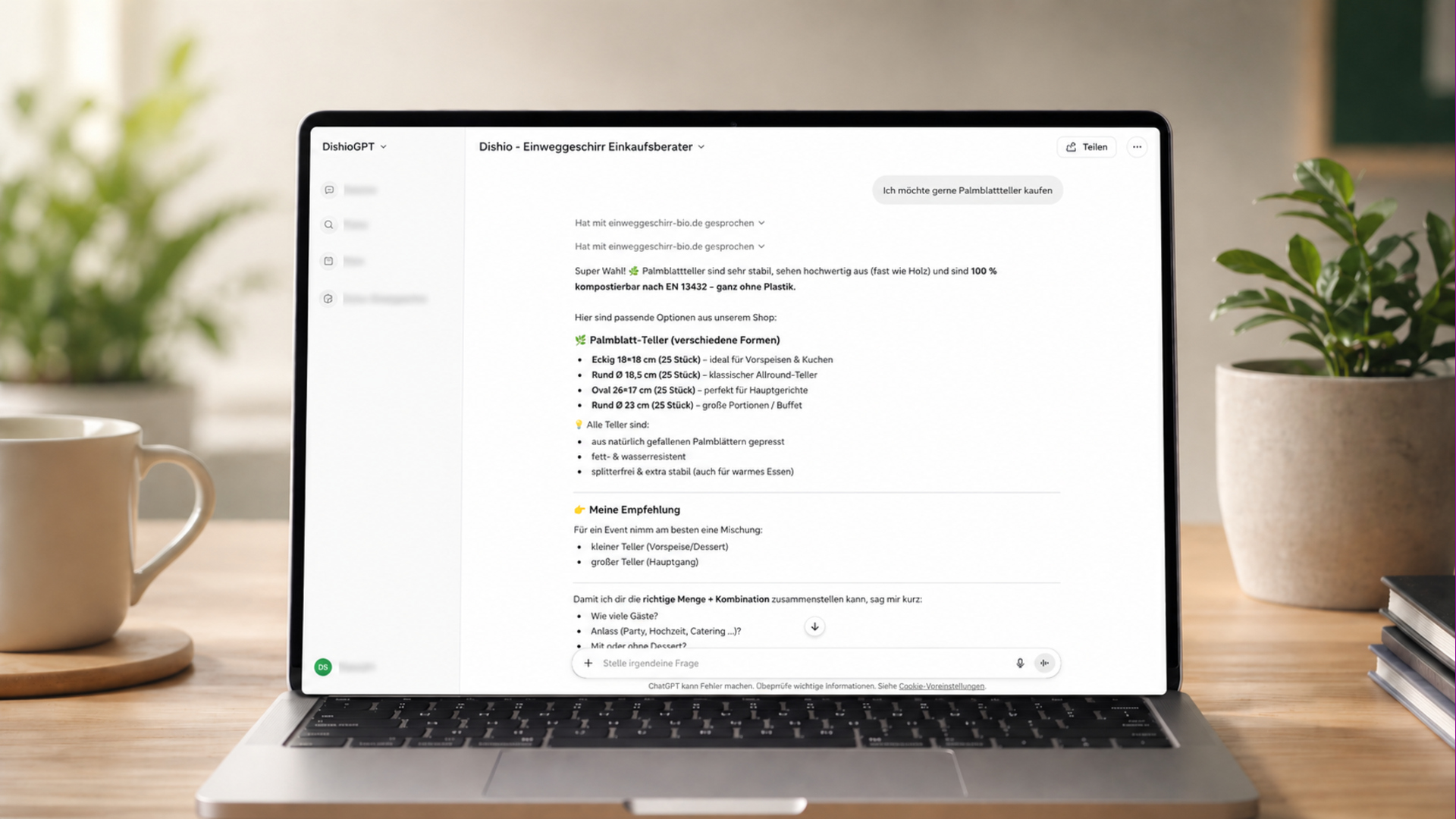Screen dimensions: 1456x819
Task: Click the 'Super Wahl!' opening paragraph
Action: (786, 279)
